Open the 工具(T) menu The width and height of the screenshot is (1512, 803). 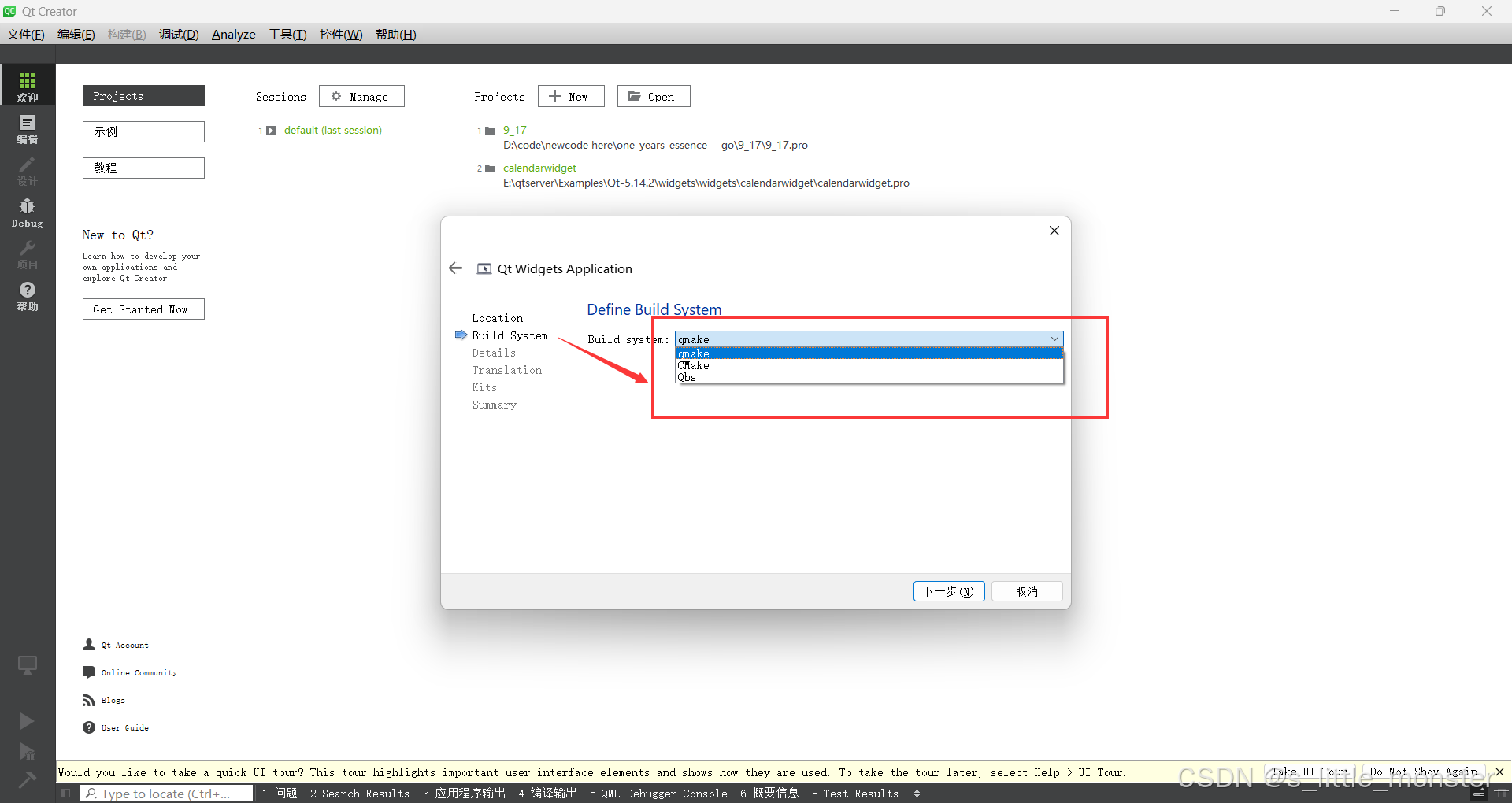coord(287,35)
